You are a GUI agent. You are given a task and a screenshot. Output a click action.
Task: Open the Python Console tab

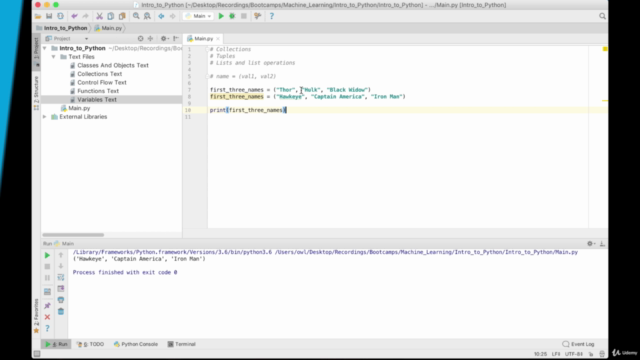(136, 344)
